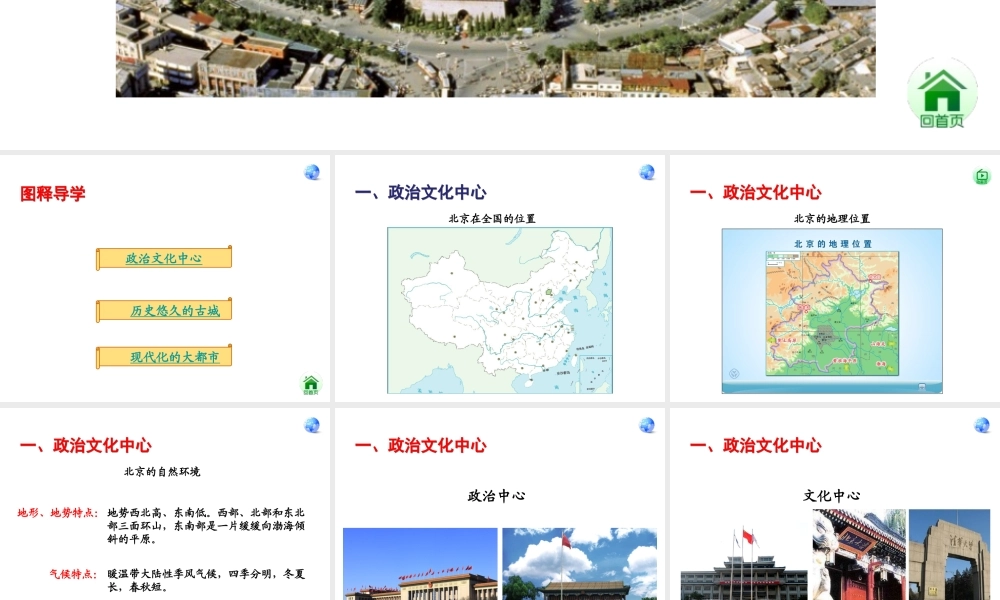Click the university gate photo with stone lion
1000x600 pixels.
pos(859,555)
